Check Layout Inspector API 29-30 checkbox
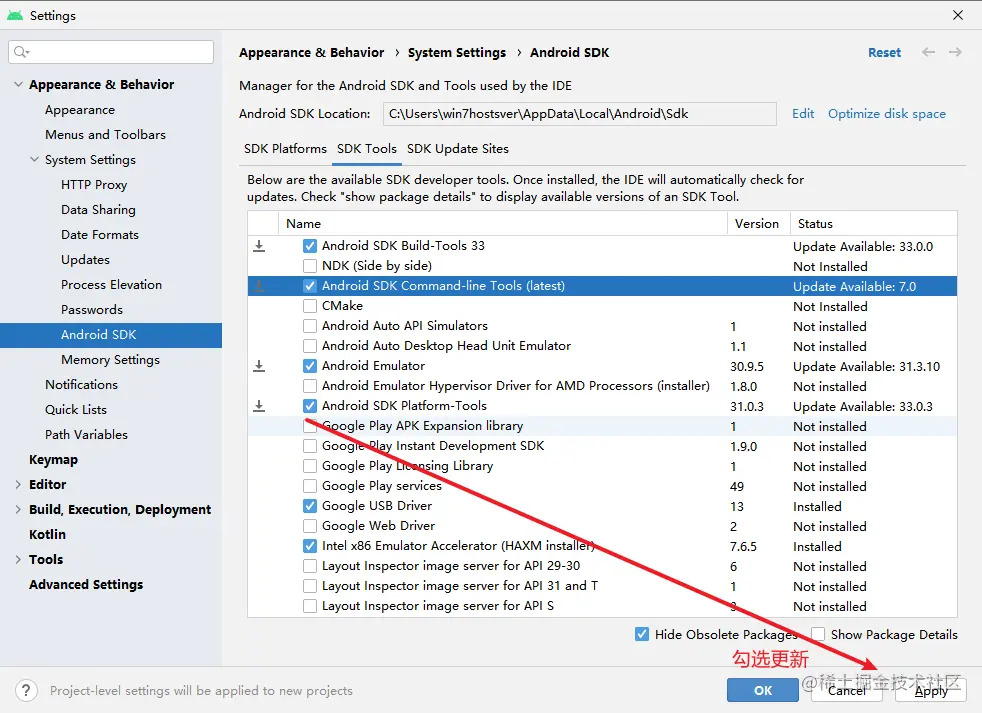Viewport: 982px width, 713px height. 309,566
